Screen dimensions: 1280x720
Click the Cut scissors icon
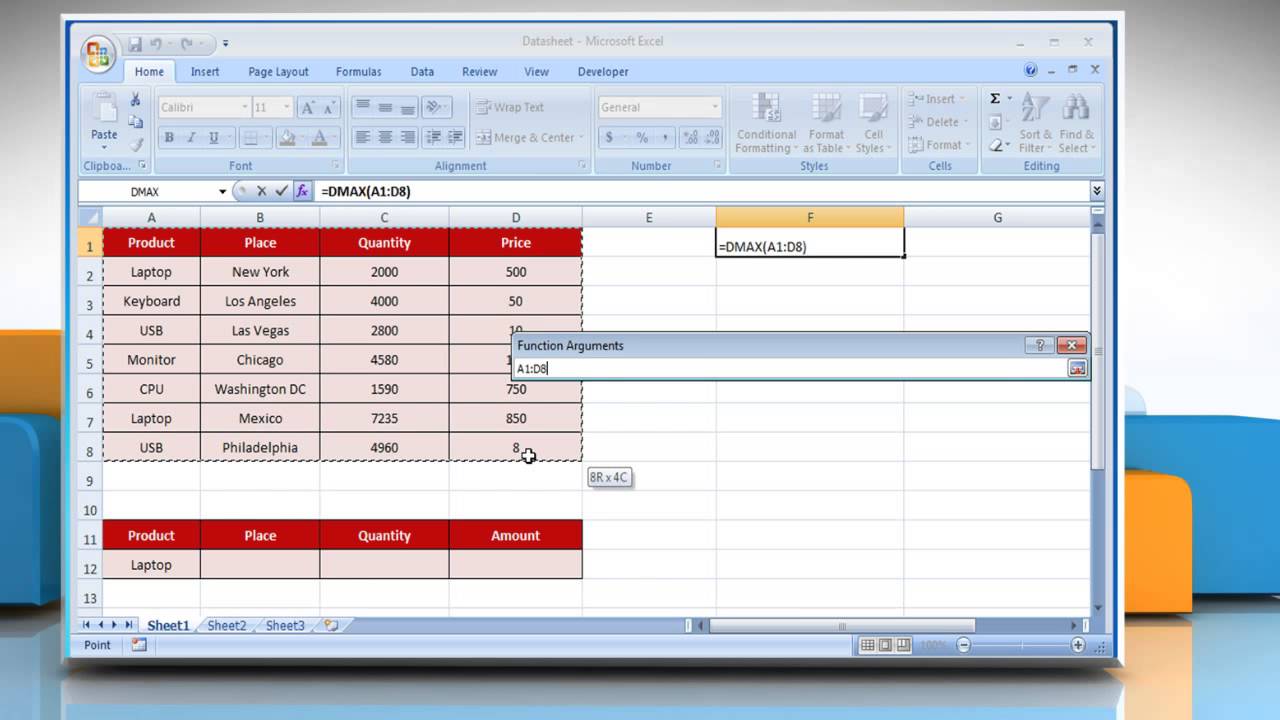[x=135, y=100]
